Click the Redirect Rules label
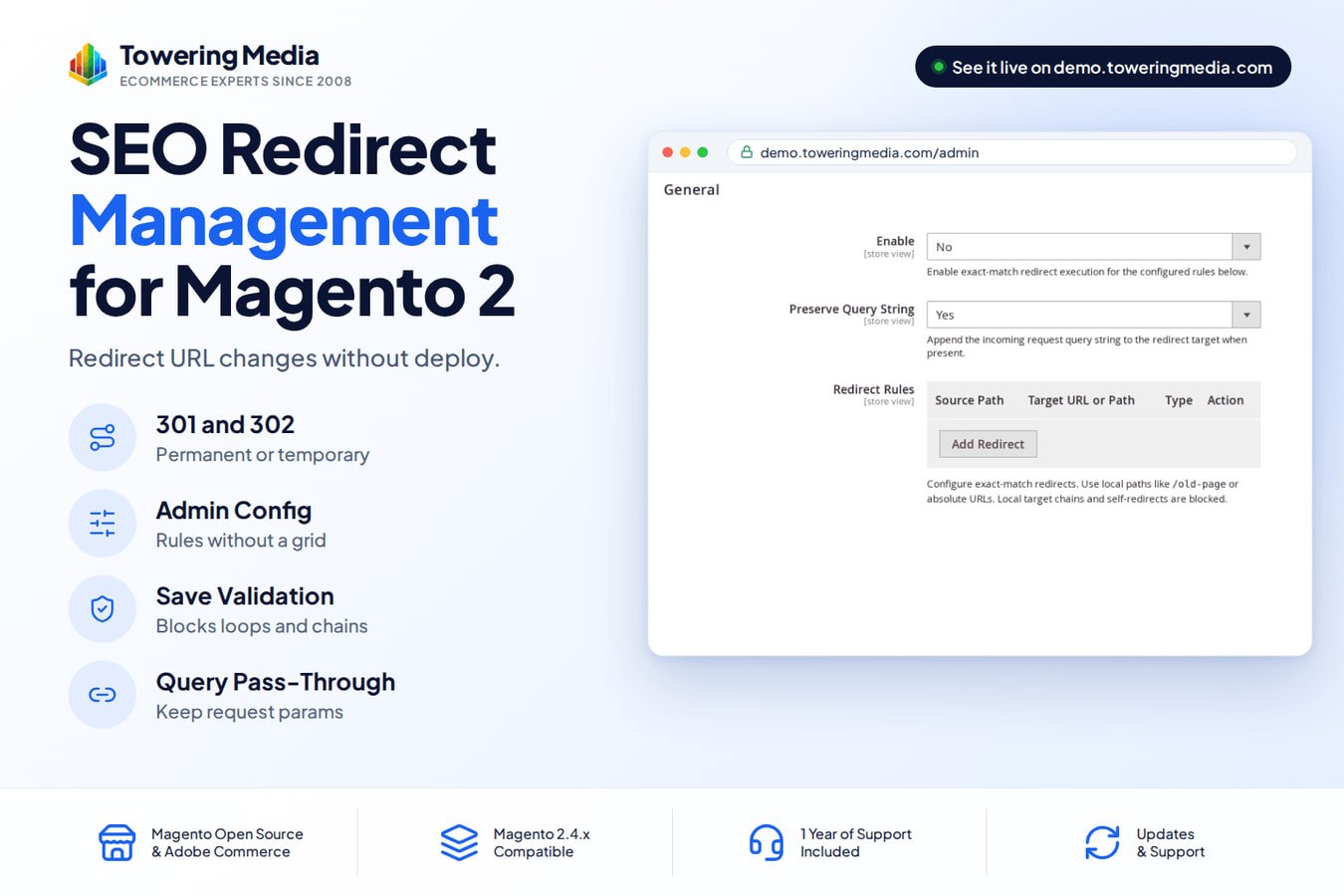The height and width of the screenshot is (896, 1344). [x=873, y=389]
